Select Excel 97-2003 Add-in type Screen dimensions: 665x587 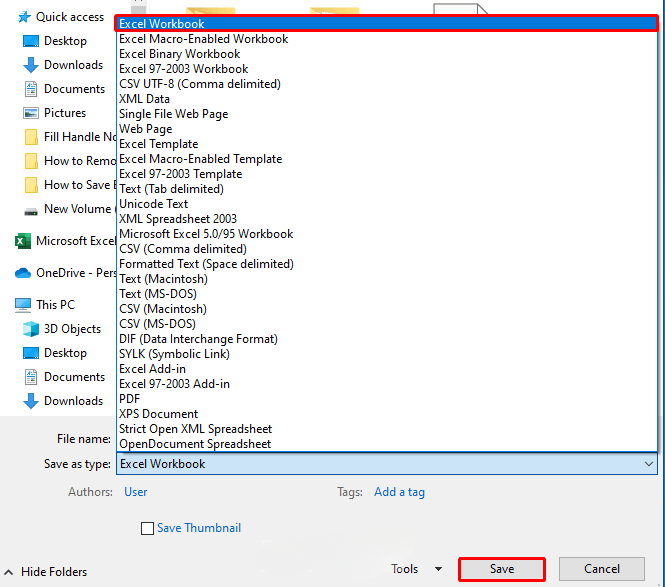386,384
